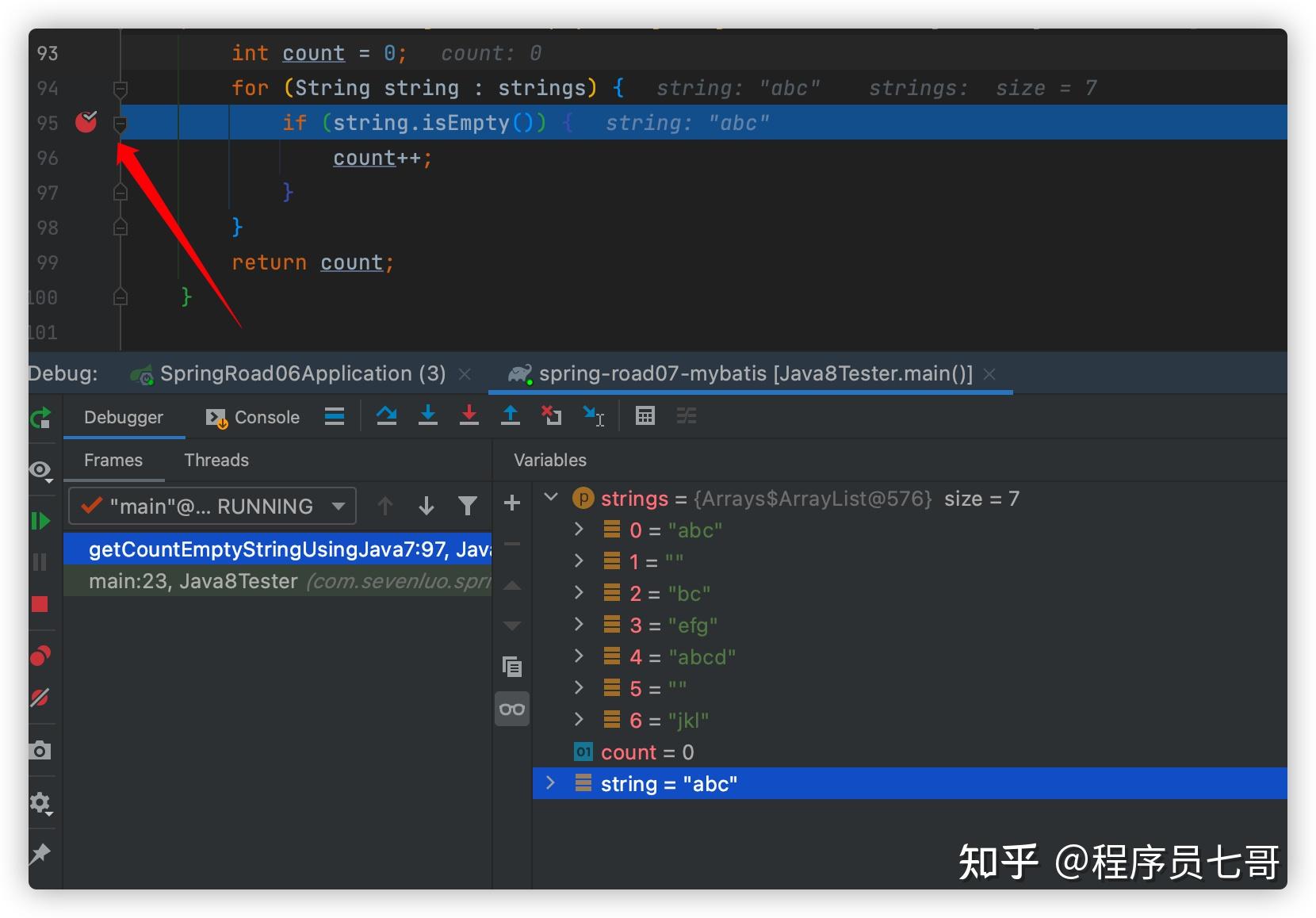Image resolution: width=1316 pixels, height=918 pixels.
Task: Open the Evaluate Expression calculator icon
Action: [645, 416]
